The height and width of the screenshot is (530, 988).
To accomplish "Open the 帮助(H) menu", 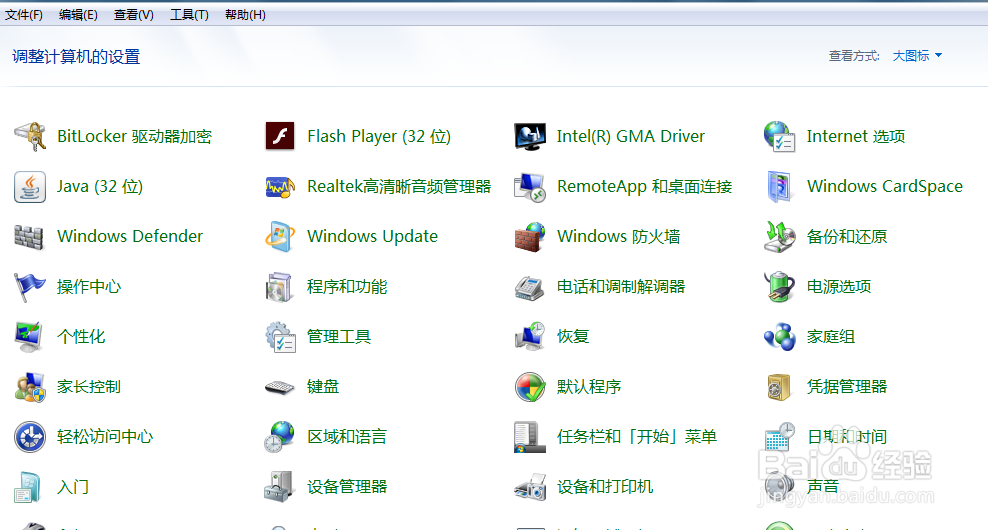I will click(x=245, y=14).
